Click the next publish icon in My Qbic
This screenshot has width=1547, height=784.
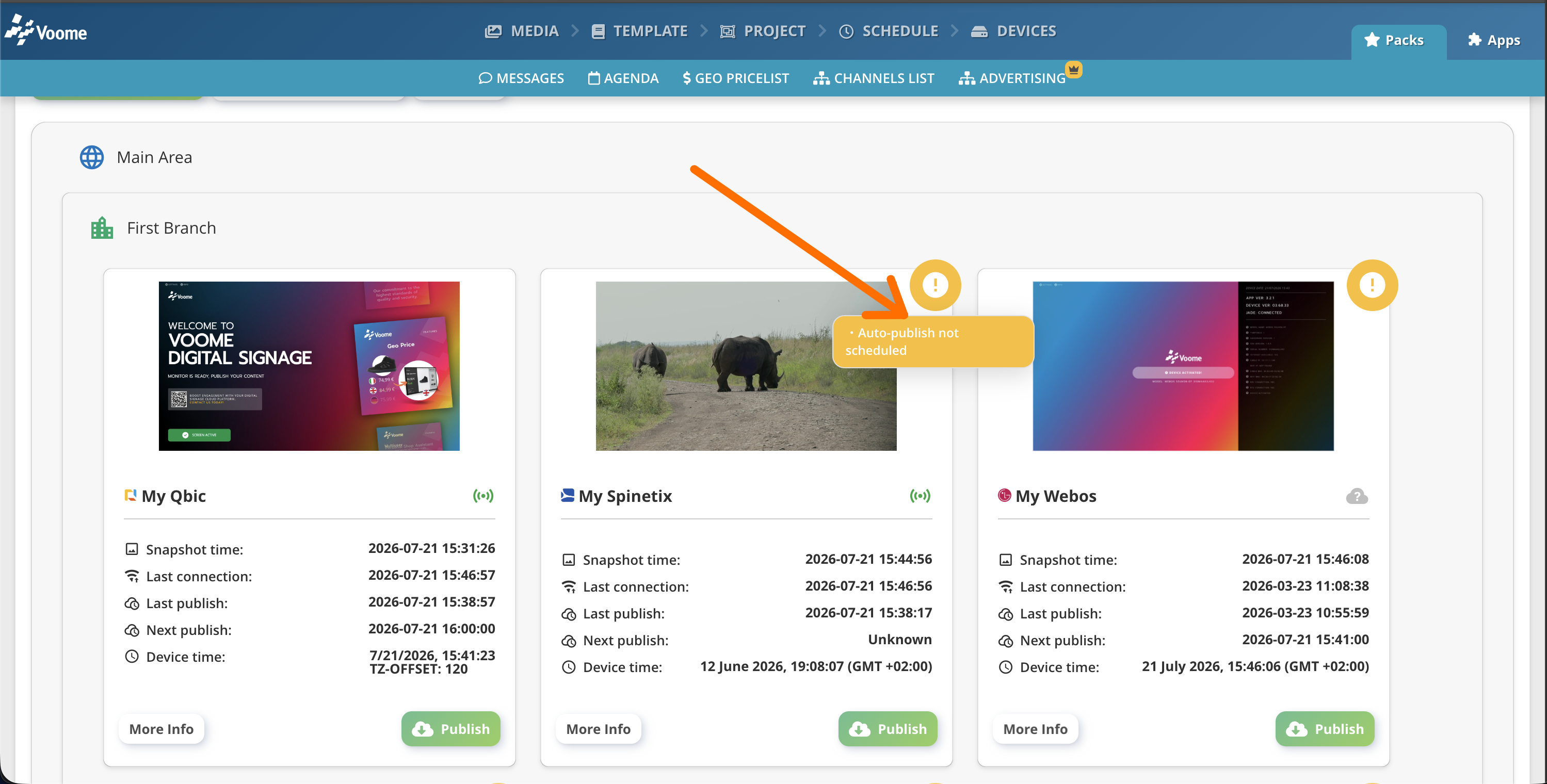click(132, 630)
